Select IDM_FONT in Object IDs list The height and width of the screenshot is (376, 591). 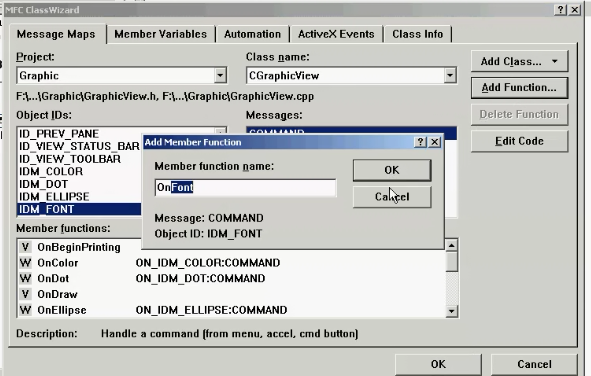(x=80, y=209)
